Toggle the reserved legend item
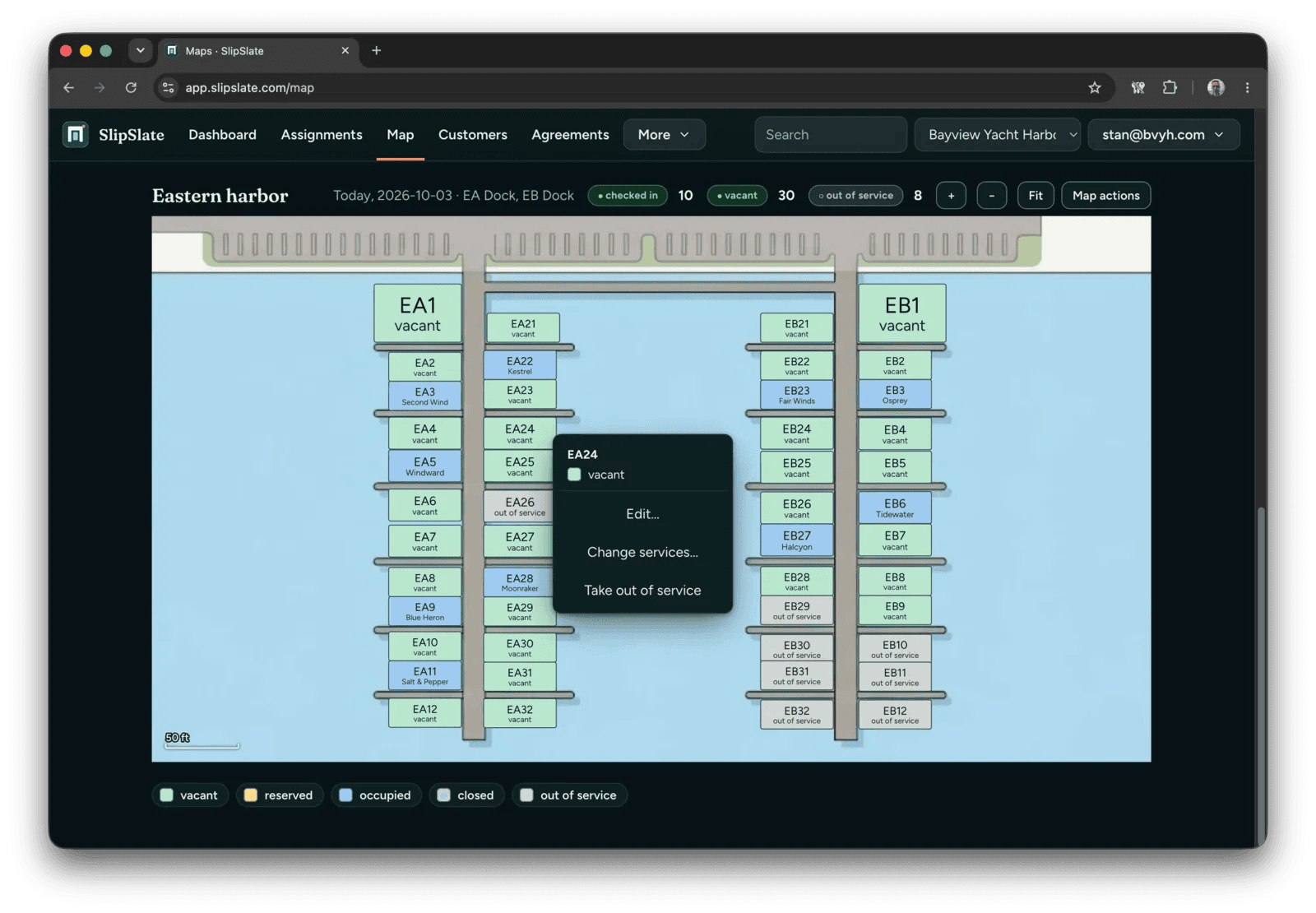The width and height of the screenshot is (1316, 913). pos(279,795)
